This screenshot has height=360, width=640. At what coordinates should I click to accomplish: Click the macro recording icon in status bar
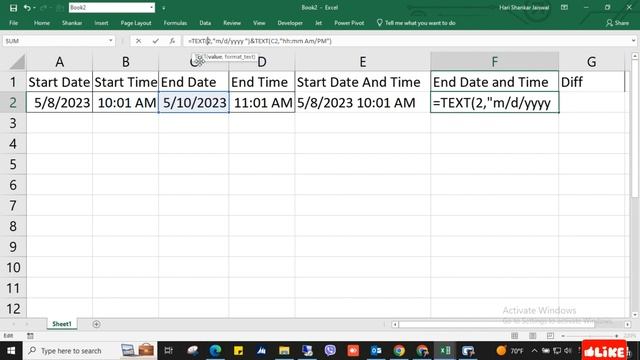(x=30, y=336)
